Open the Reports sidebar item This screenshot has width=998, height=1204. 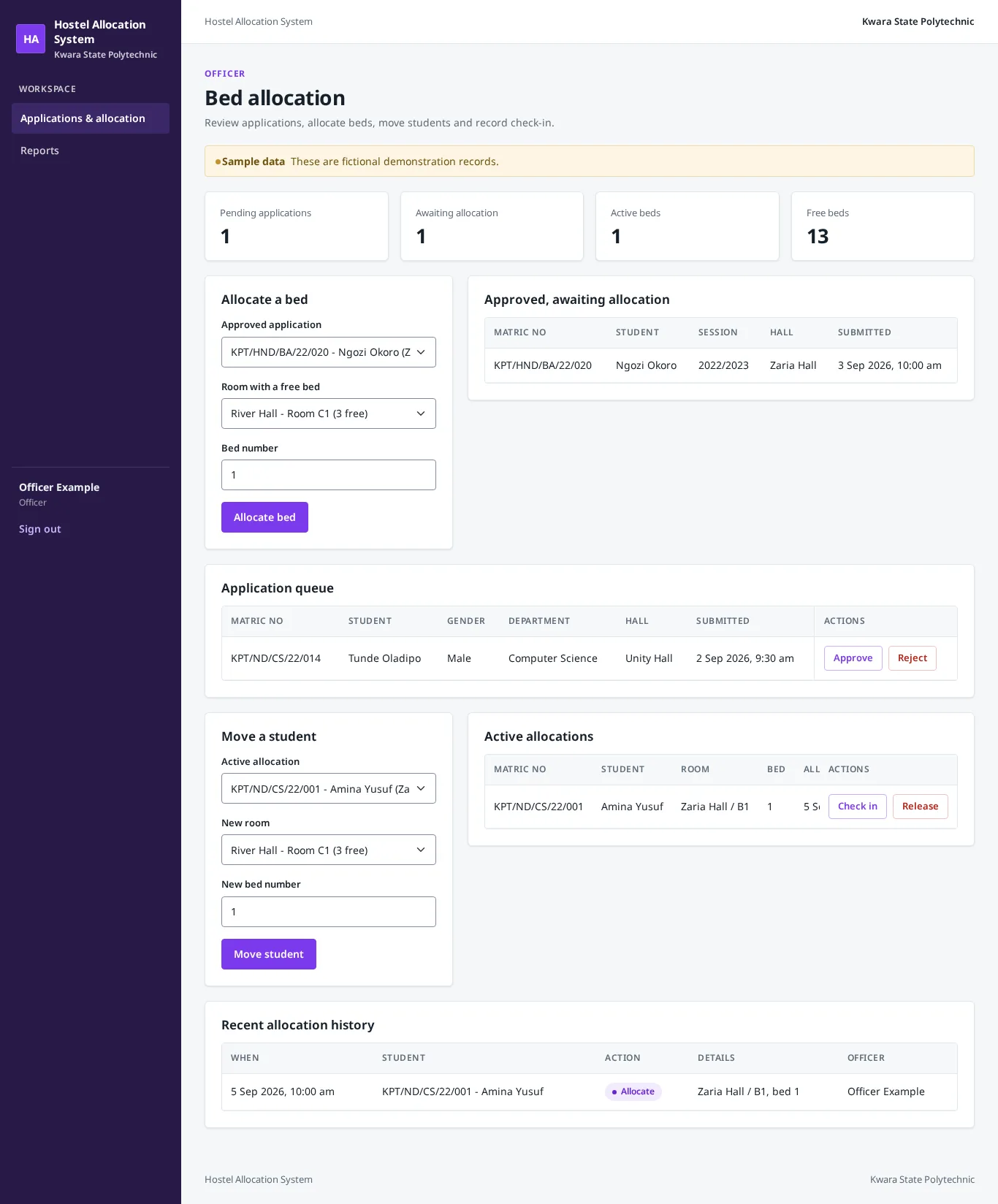click(x=91, y=150)
